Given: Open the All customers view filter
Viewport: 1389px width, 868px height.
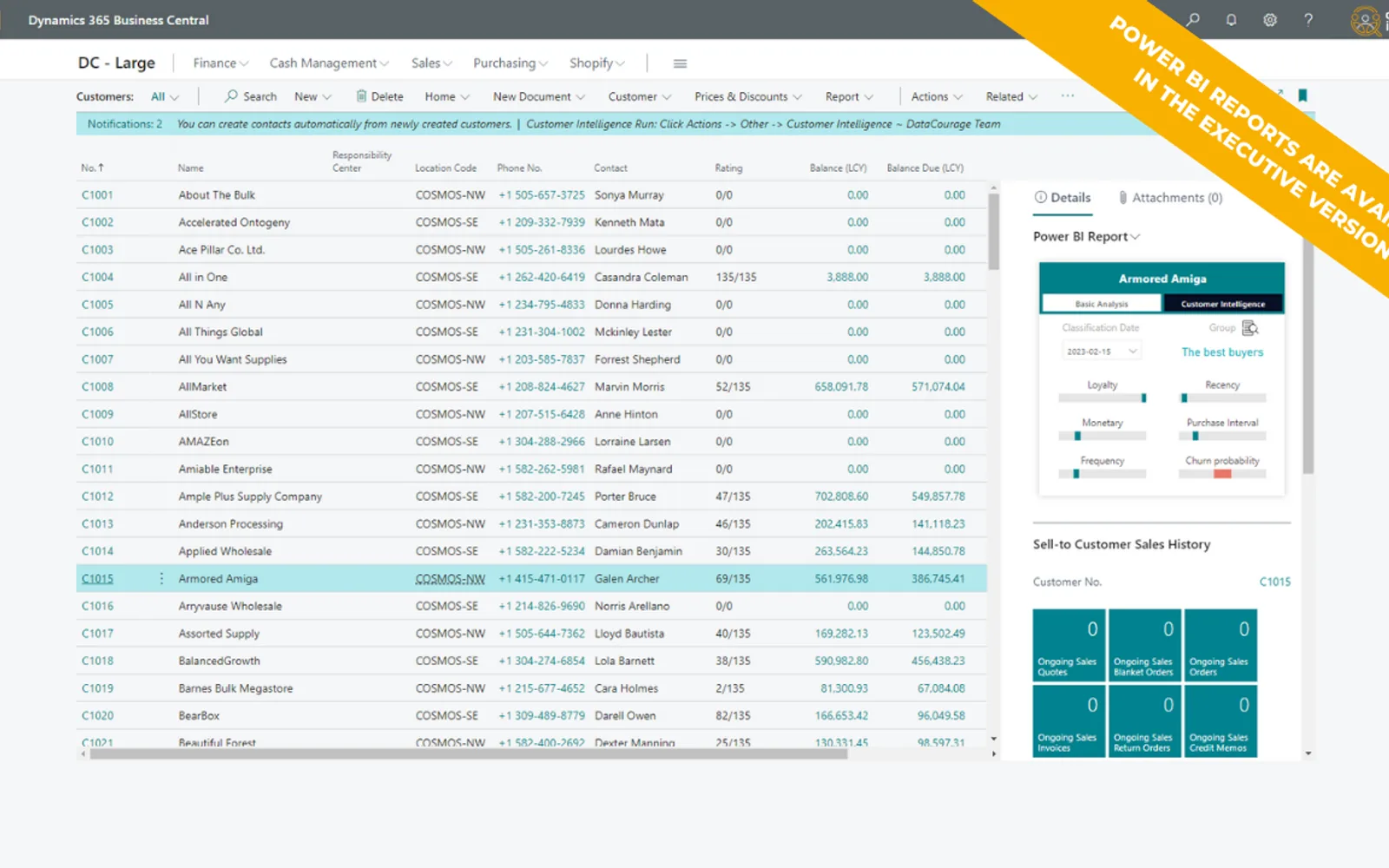Looking at the screenshot, I should point(165,96).
